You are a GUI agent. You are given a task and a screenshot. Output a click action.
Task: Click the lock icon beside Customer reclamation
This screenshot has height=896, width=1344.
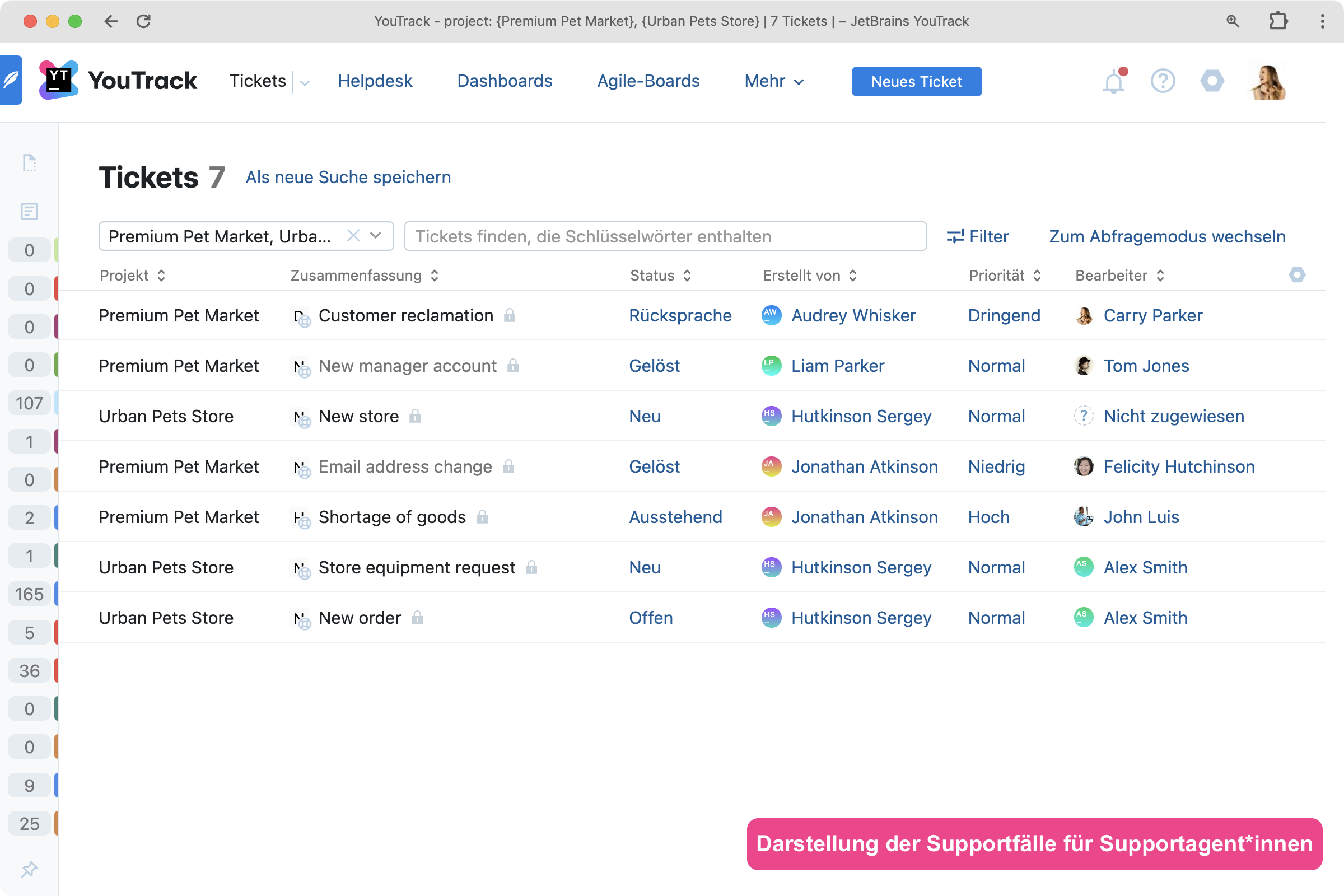pyautogui.click(x=510, y=315)
